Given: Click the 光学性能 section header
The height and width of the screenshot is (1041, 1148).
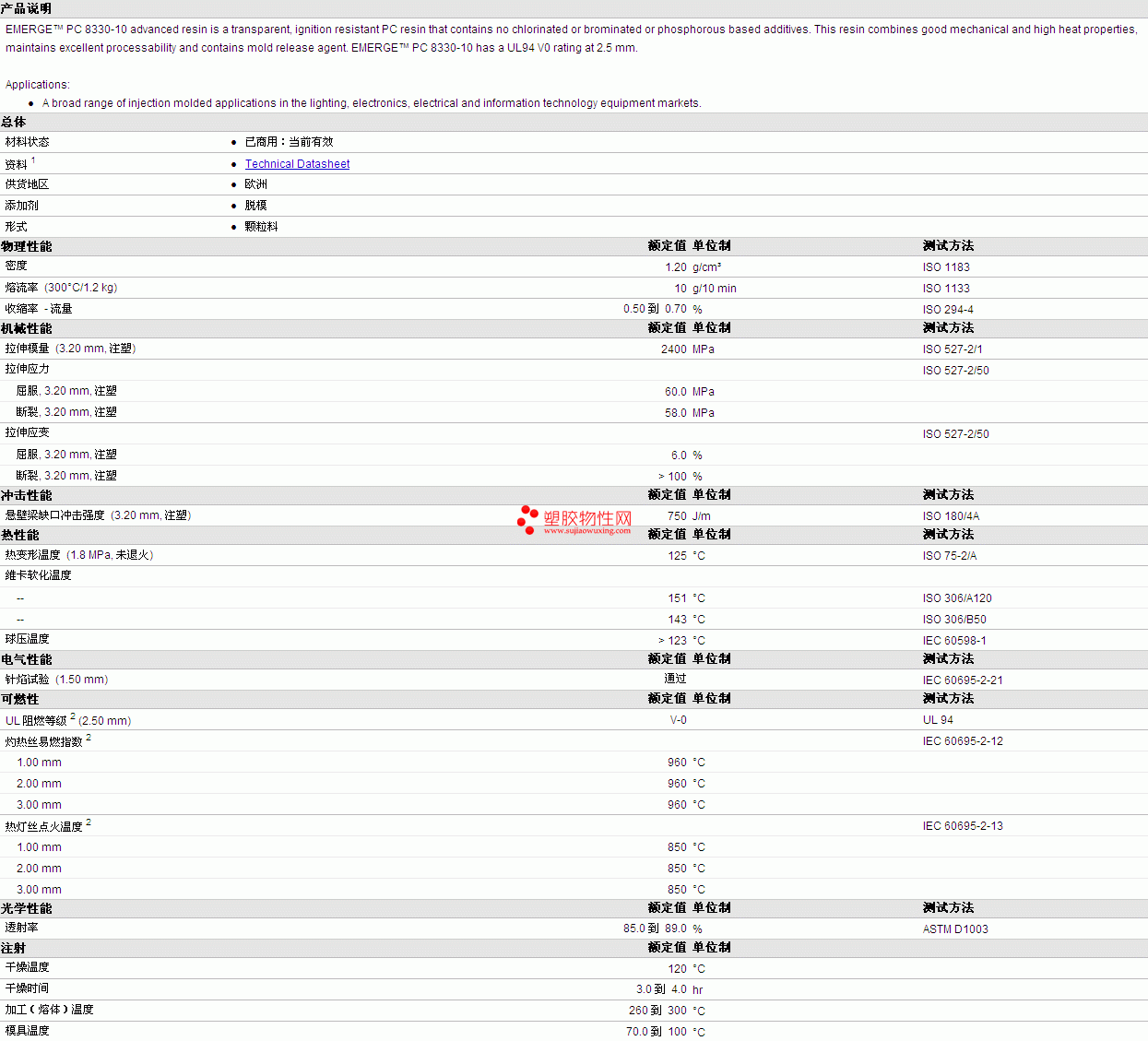Looking at the screenshot, I should coord(27,908).
